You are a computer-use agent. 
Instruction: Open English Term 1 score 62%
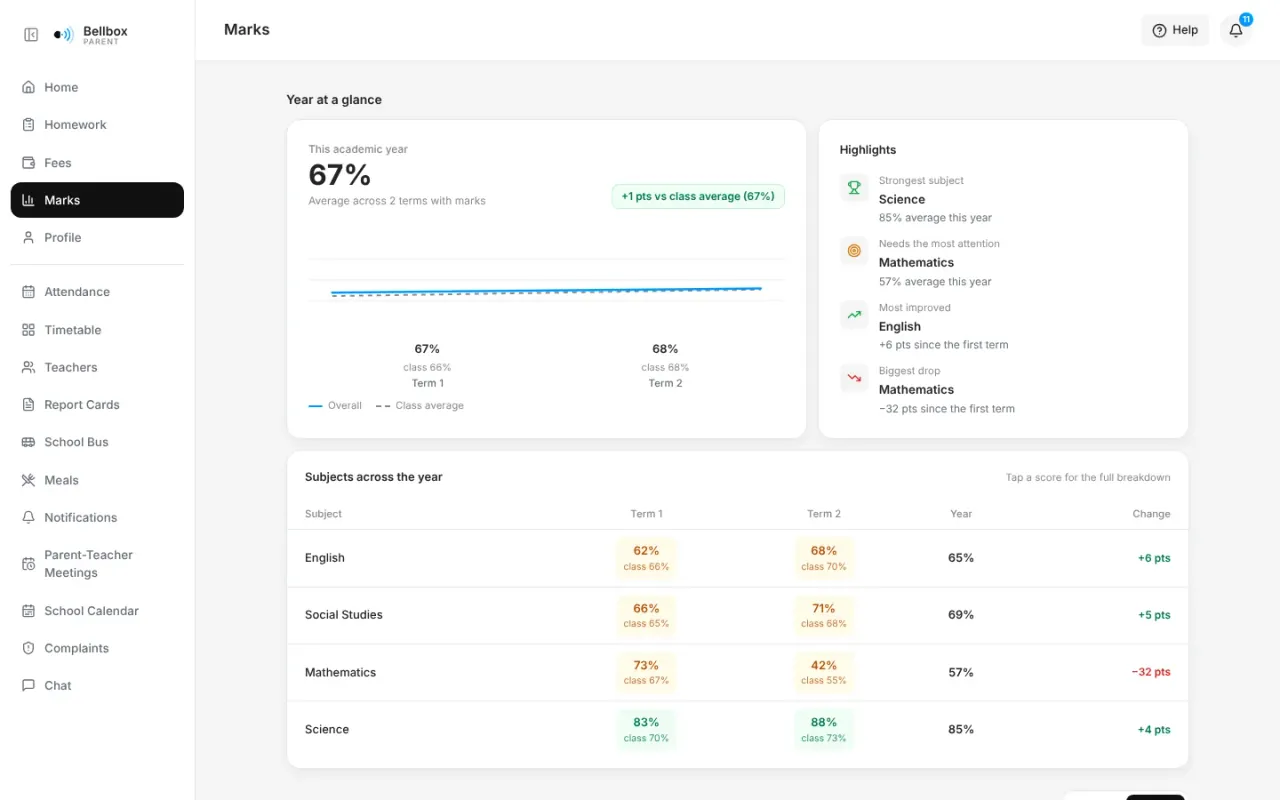coord(646,558)
